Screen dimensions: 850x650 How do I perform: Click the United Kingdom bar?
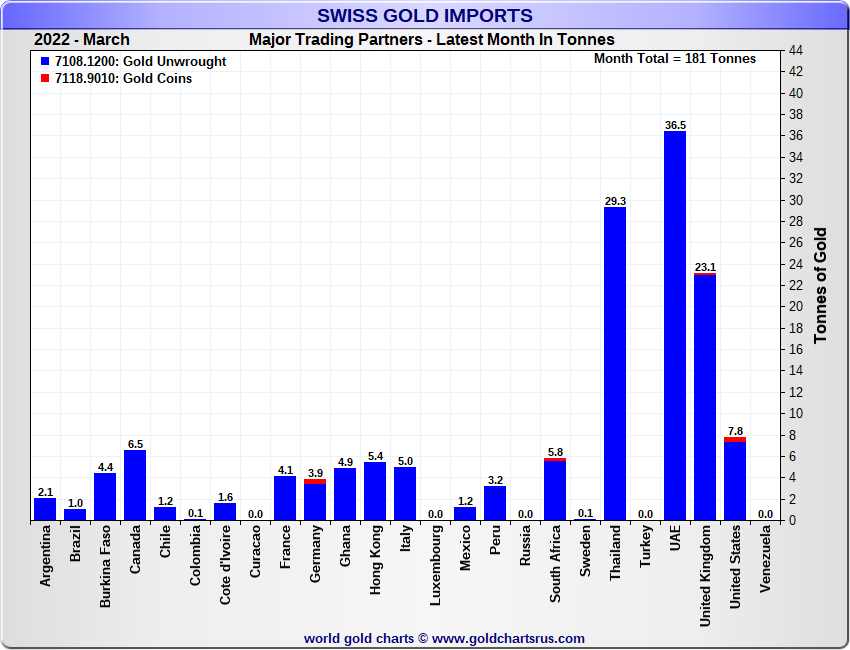(x=705, y=397)
